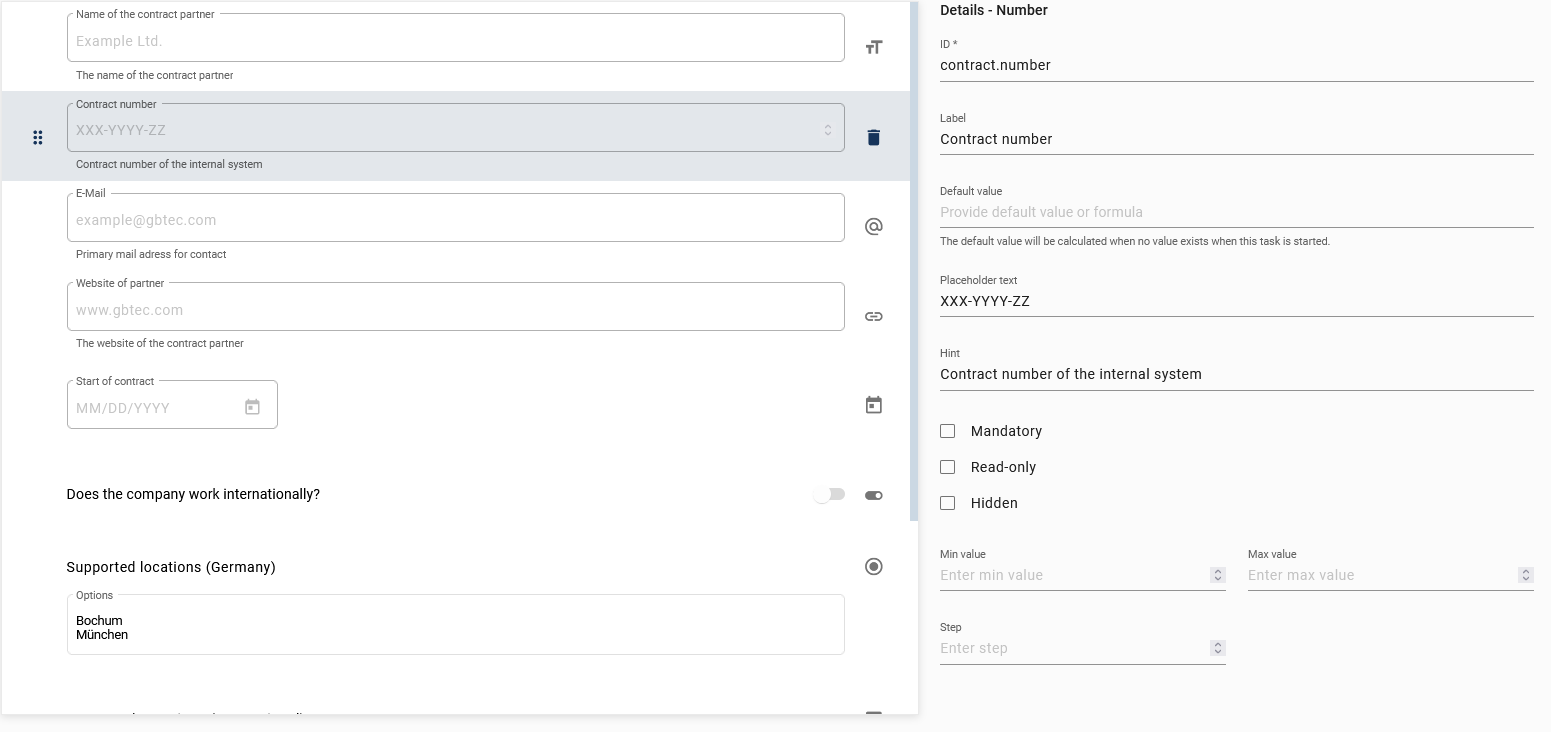Click the calendar icon at right of Start of contract row
The width and height of the screenshot is (1551, 732).
point(873,405)
